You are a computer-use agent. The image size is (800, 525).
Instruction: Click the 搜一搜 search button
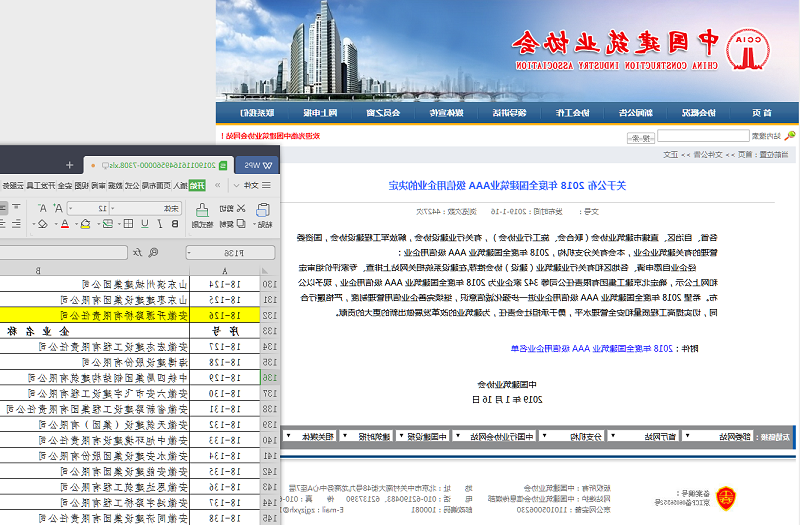click(x=640, y=138)
